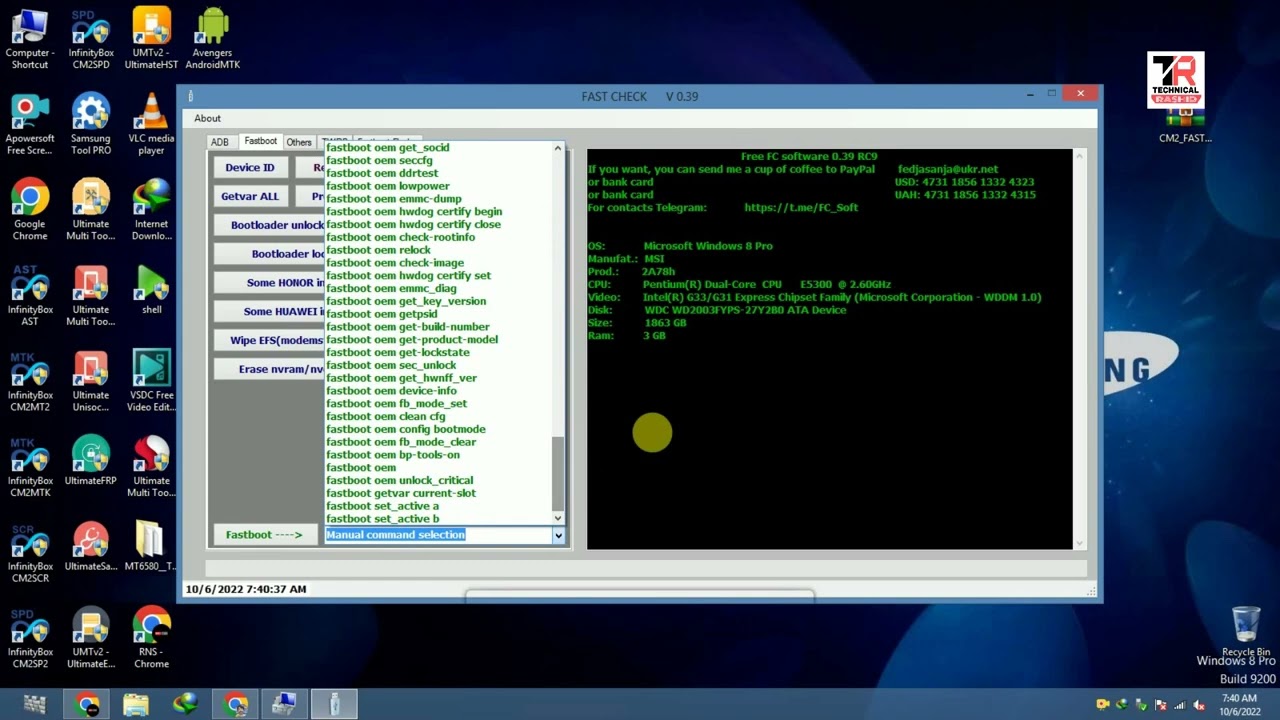This screenshot has width=1280, height=720.
Task: Open Samsung Tool PRO desktop icon
Action: 91,125
